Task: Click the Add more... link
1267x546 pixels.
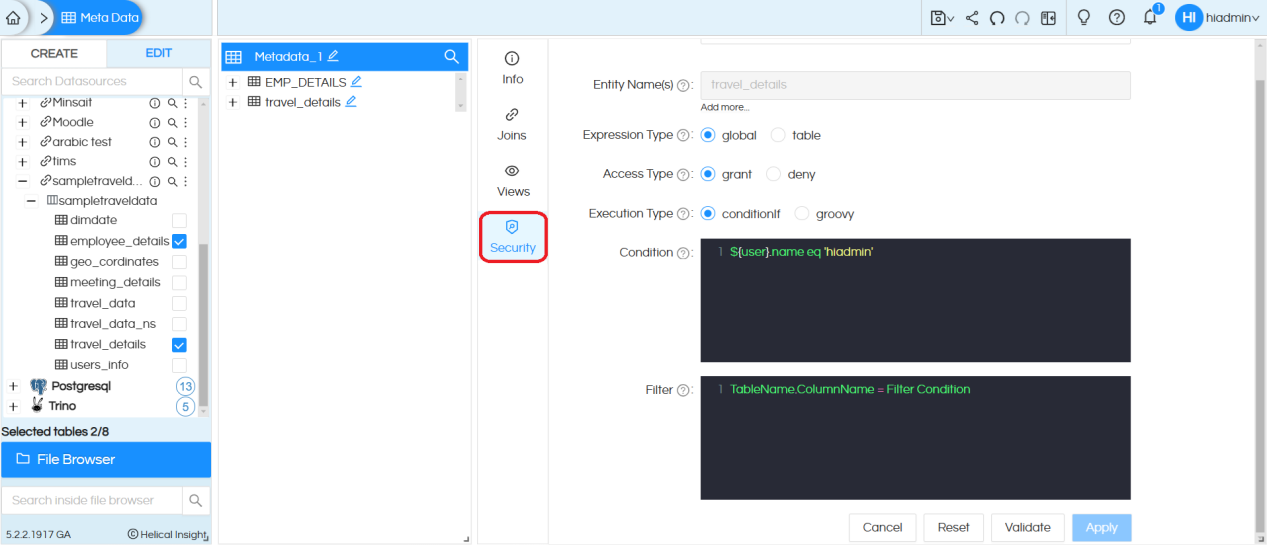Action: [x=725, y=107]
